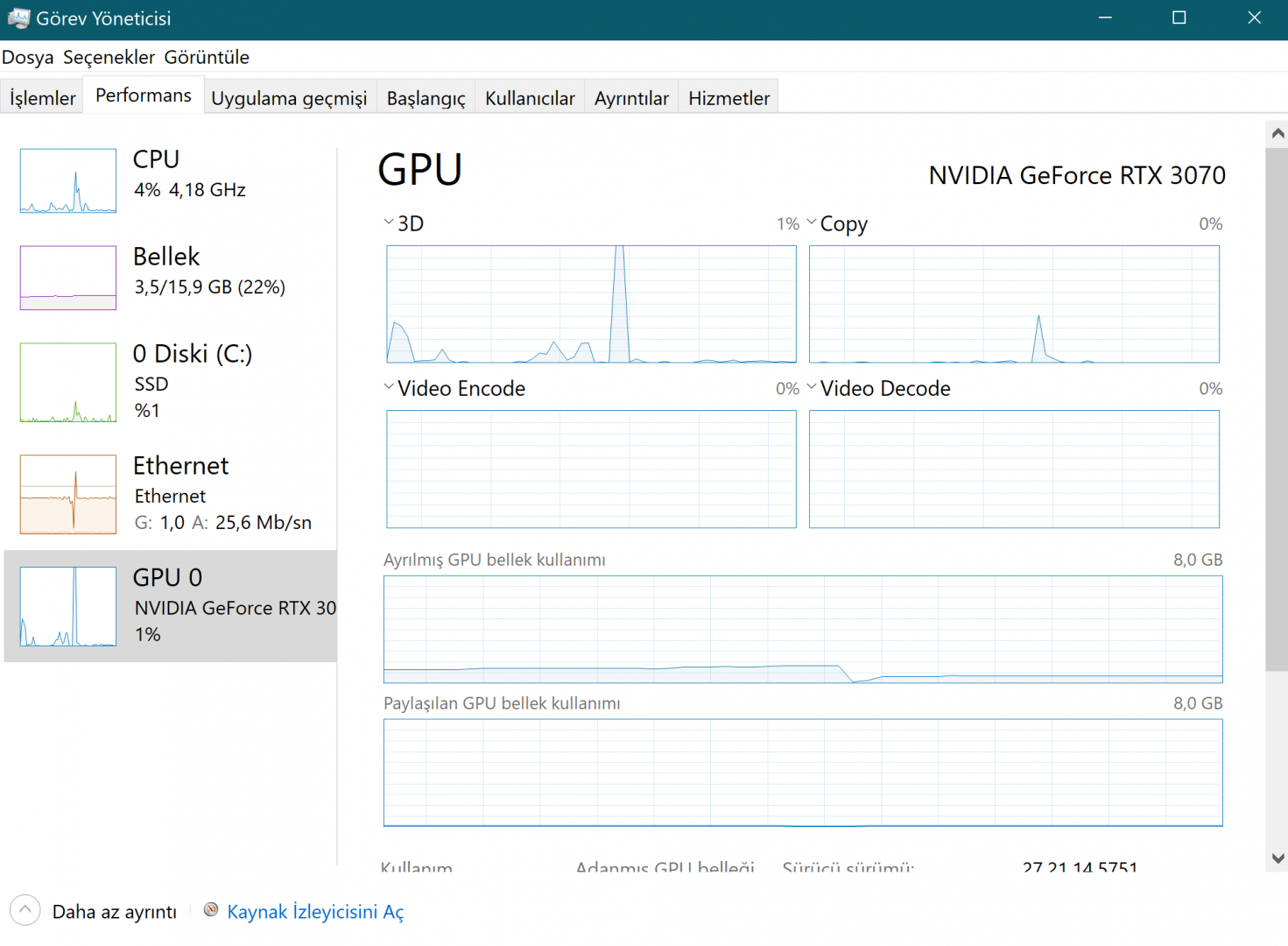This screenshot has height=946, width=1288.
Task: Open the 3D engine graph dropdown
Action: [389, 222]
